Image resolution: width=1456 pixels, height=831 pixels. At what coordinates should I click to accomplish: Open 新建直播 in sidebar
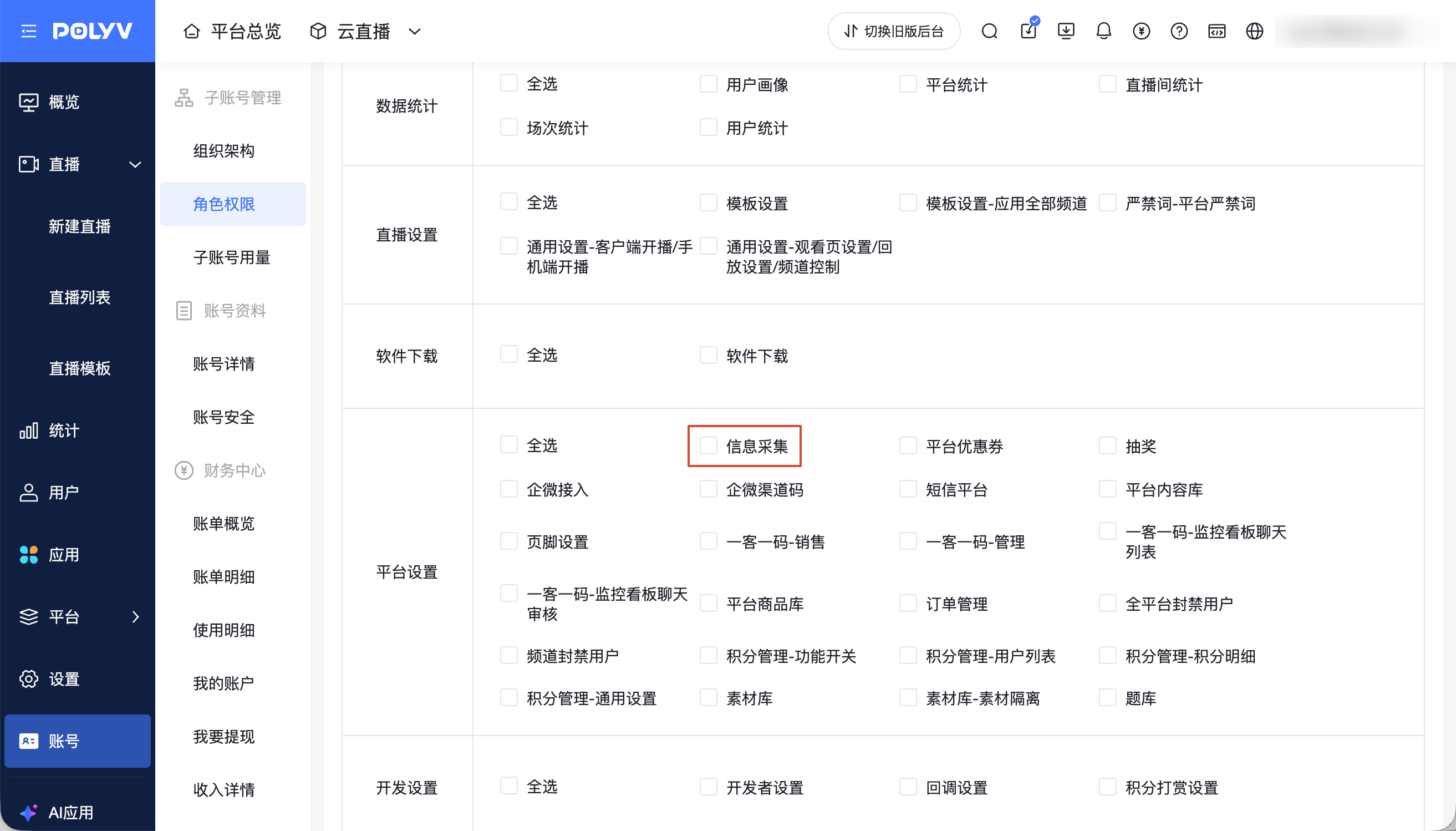[79, 226]
